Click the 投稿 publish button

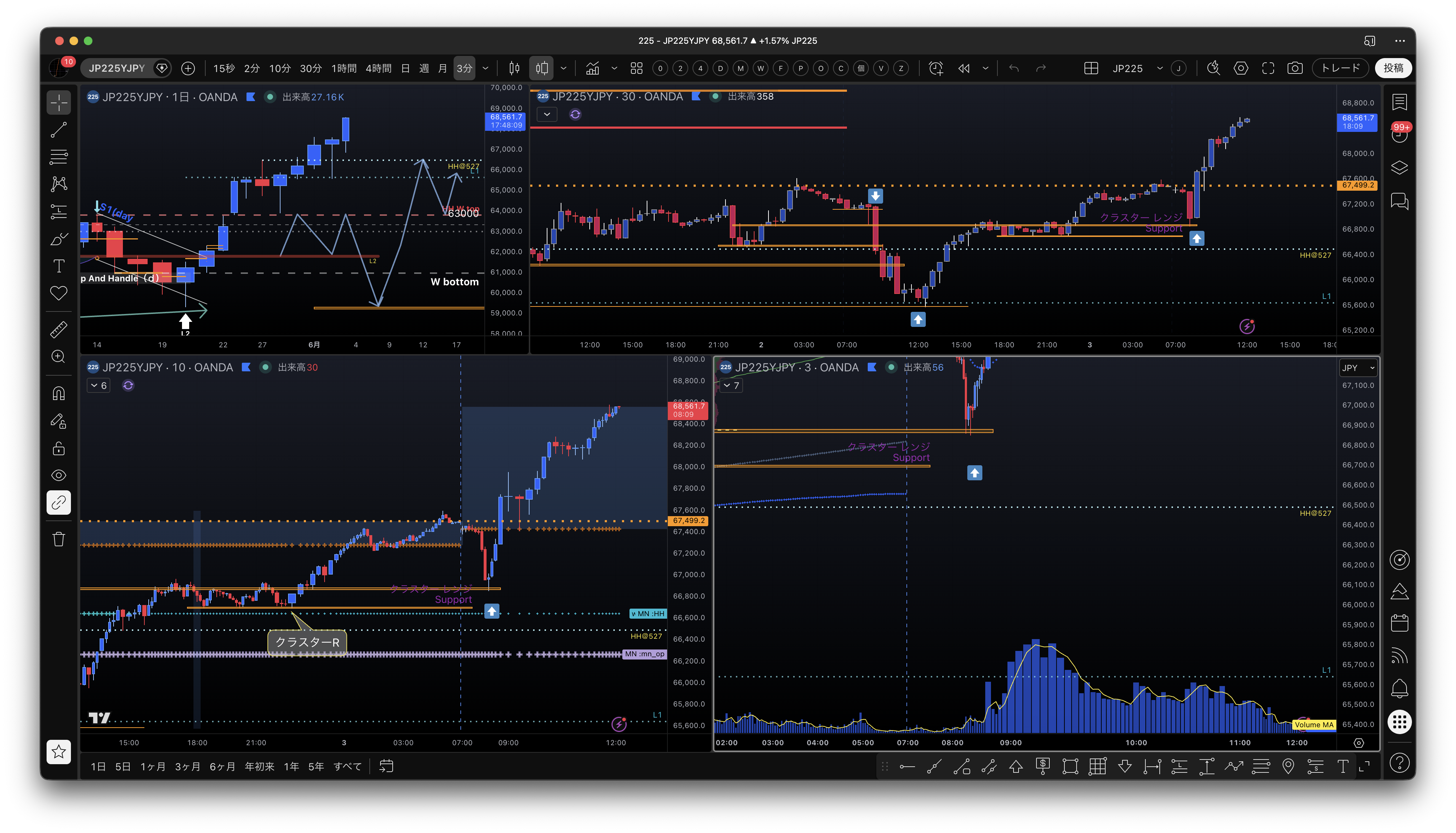[x=1393, y=68]
